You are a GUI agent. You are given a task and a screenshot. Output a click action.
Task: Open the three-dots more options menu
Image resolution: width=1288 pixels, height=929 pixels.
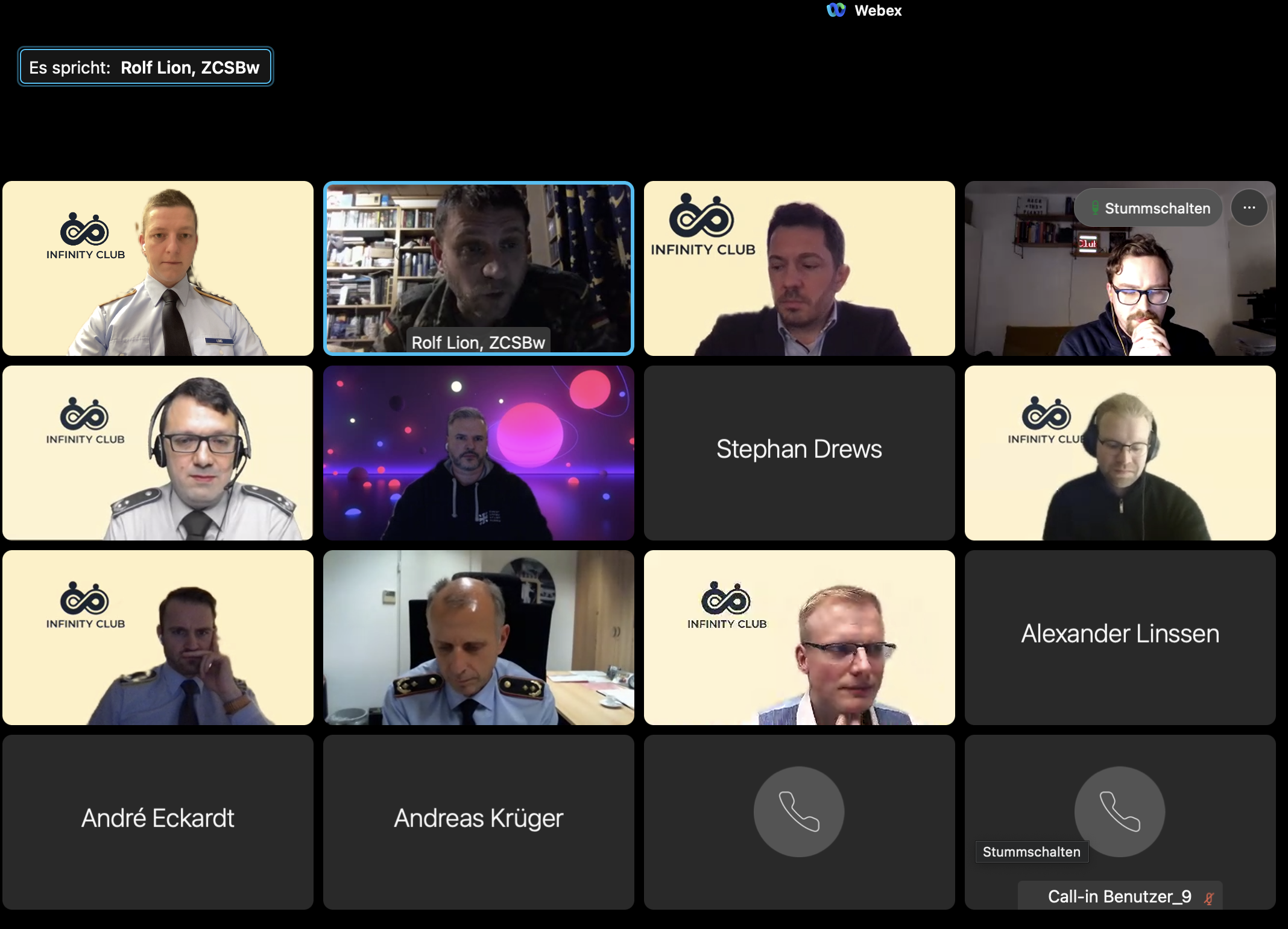pos(1249,208)
